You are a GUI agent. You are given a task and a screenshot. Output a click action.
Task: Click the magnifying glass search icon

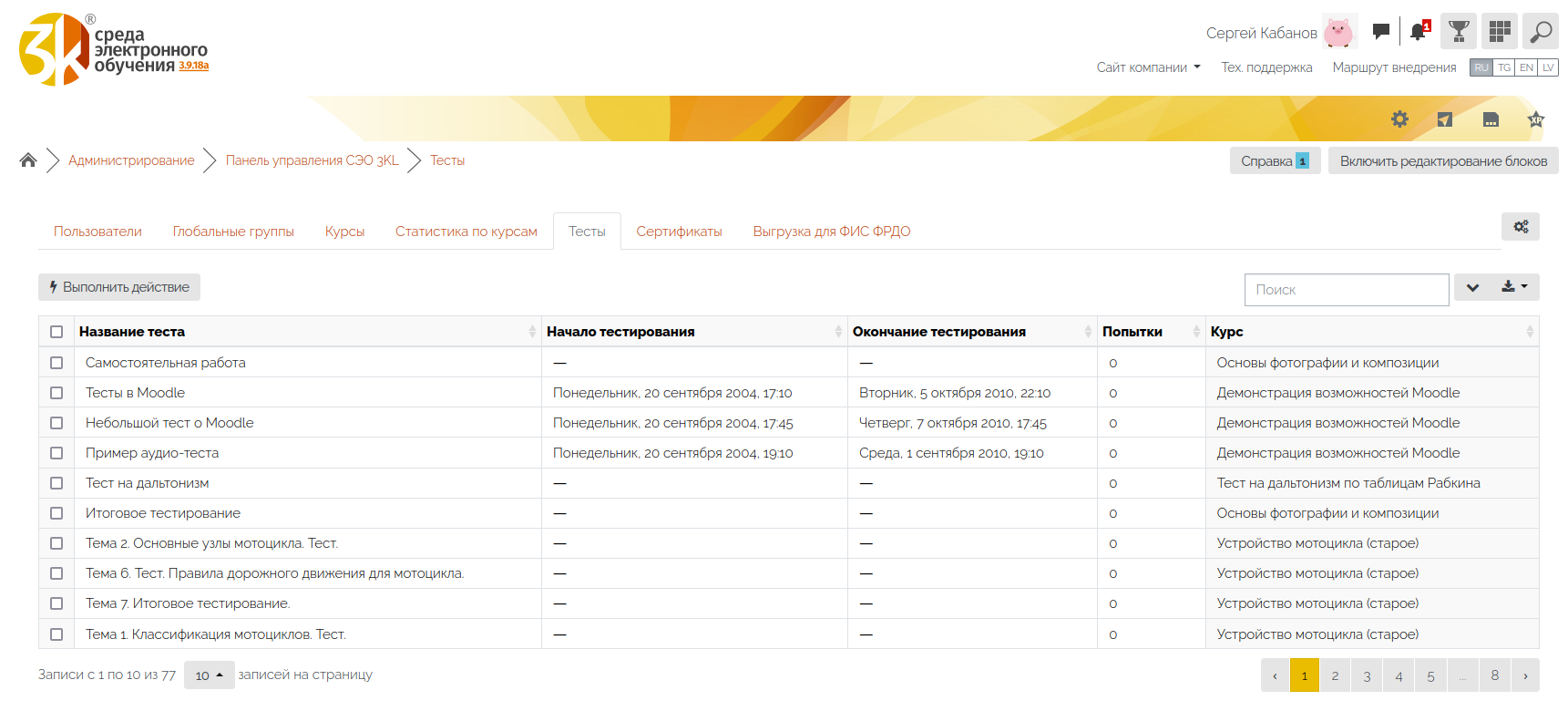click(1540, 32)
